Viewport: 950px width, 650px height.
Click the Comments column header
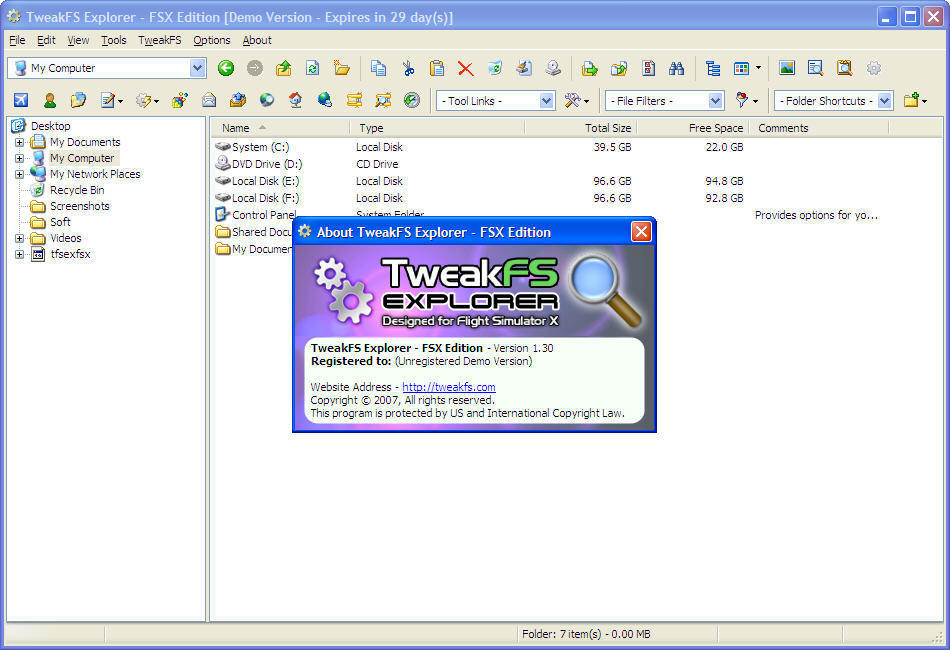(819, 128)
